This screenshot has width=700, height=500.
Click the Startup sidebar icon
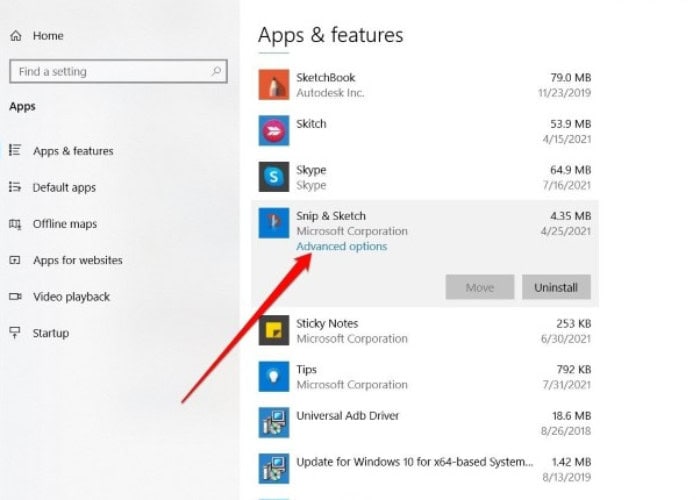coord(15,333)
